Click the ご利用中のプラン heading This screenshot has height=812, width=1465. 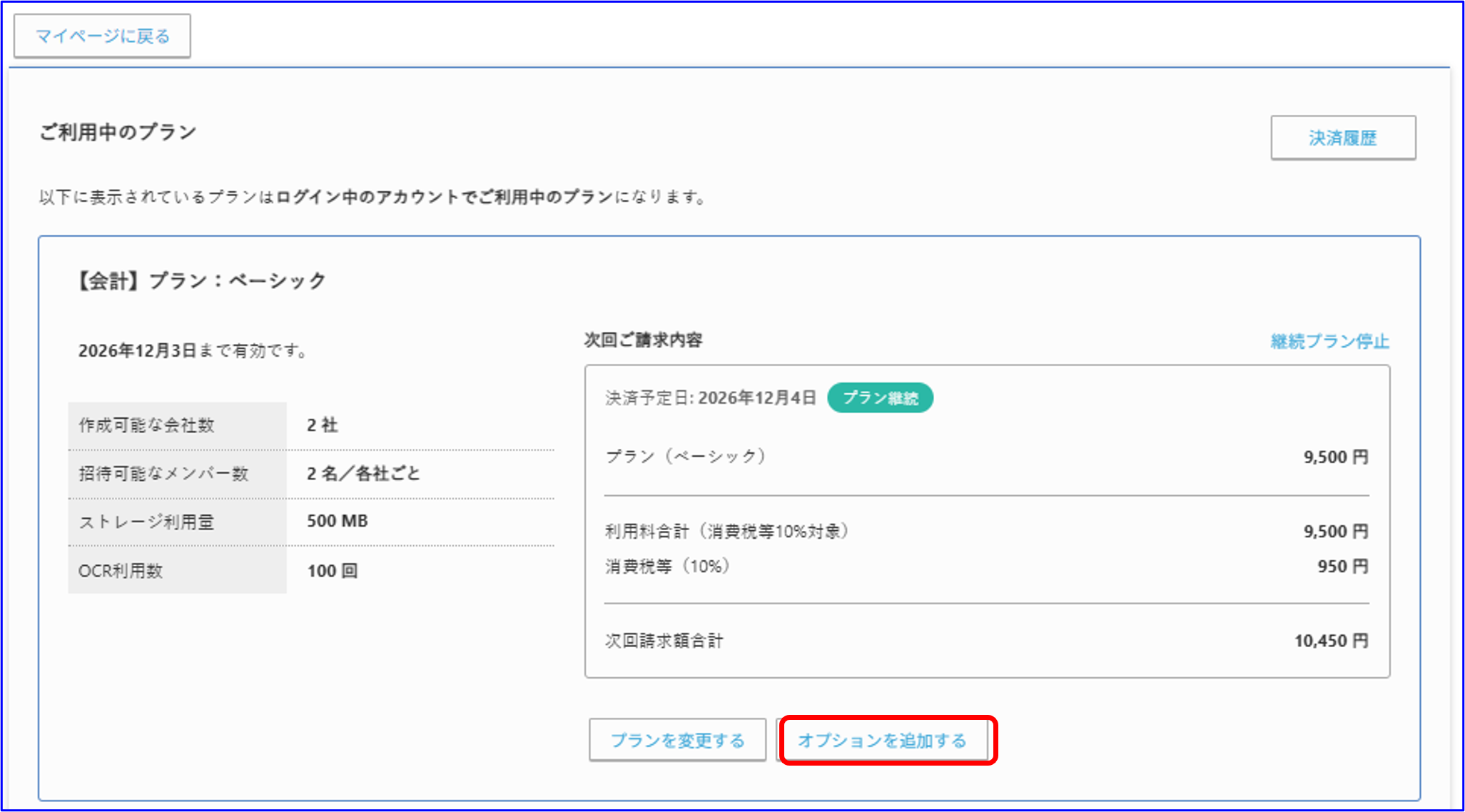[x=116, y=131]
